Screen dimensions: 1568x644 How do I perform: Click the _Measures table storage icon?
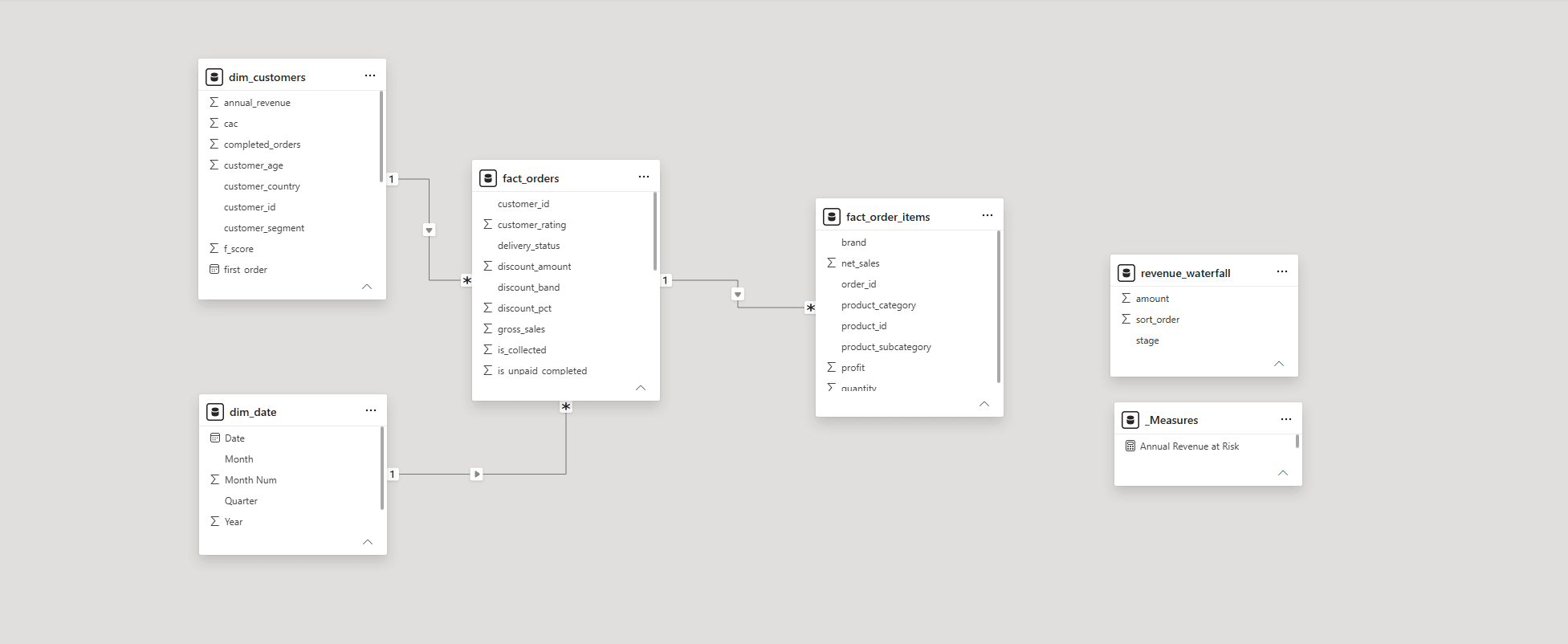[1130, 420]
